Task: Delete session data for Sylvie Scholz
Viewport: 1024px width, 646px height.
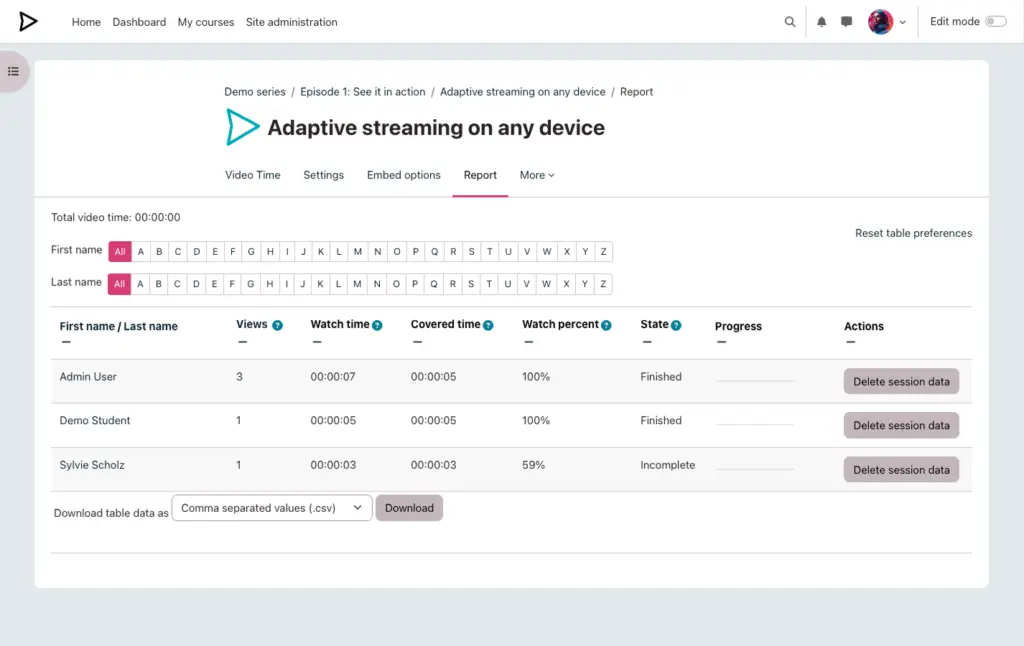Action: pos(901,470)
